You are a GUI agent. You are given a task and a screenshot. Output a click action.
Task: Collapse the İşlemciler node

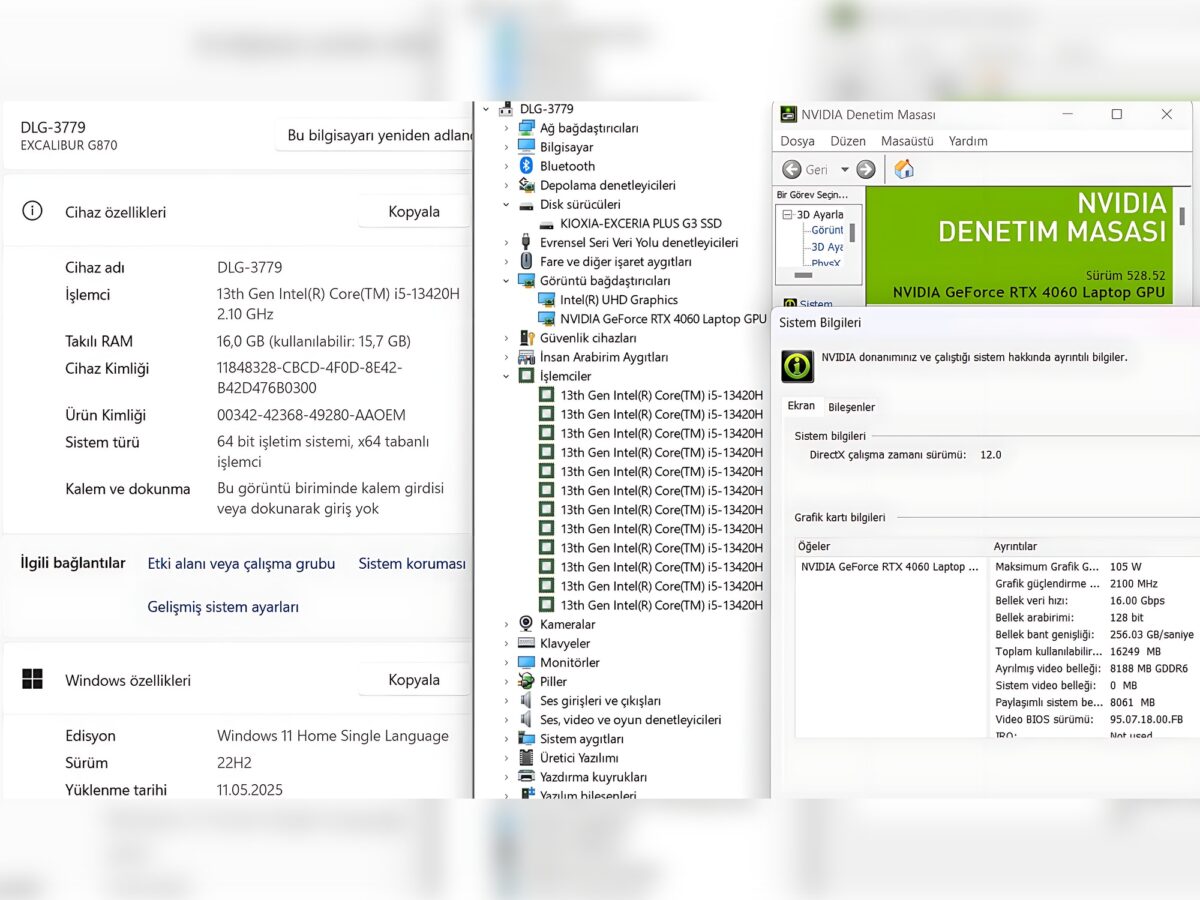point(506,376)
